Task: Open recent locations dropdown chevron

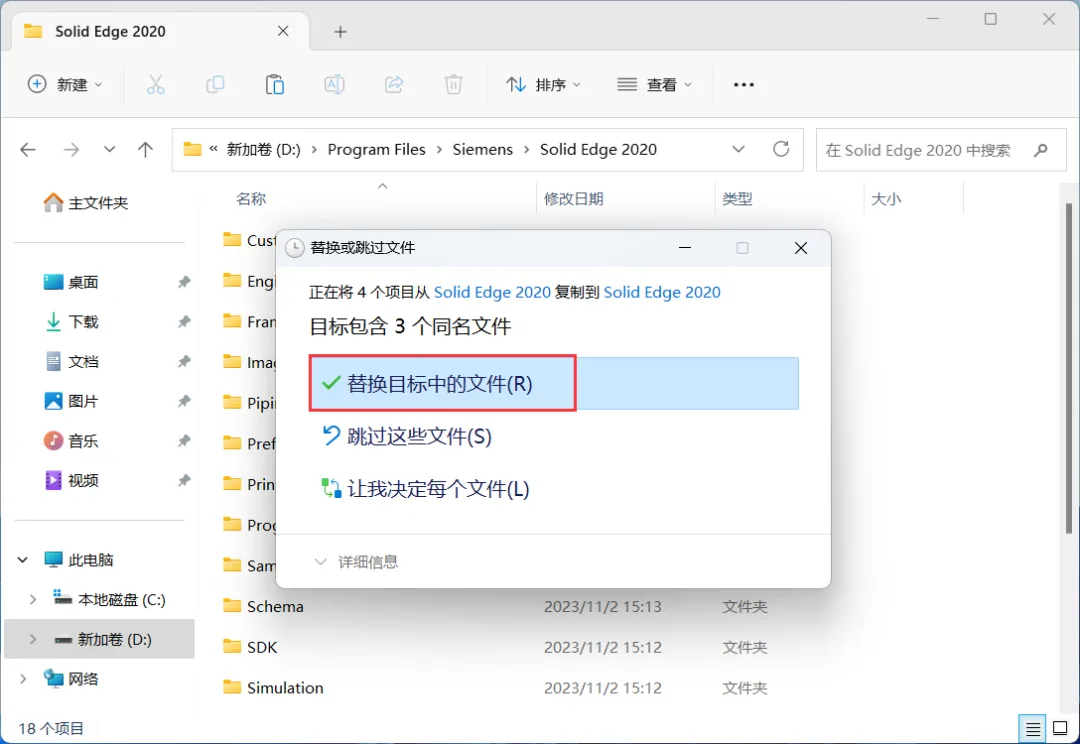Action: point(109,149)
